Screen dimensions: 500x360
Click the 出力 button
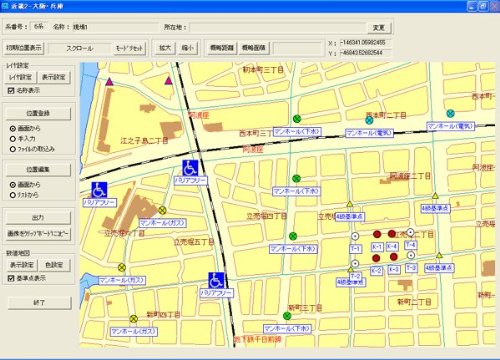pyautogui.click(x=38, y=217)
